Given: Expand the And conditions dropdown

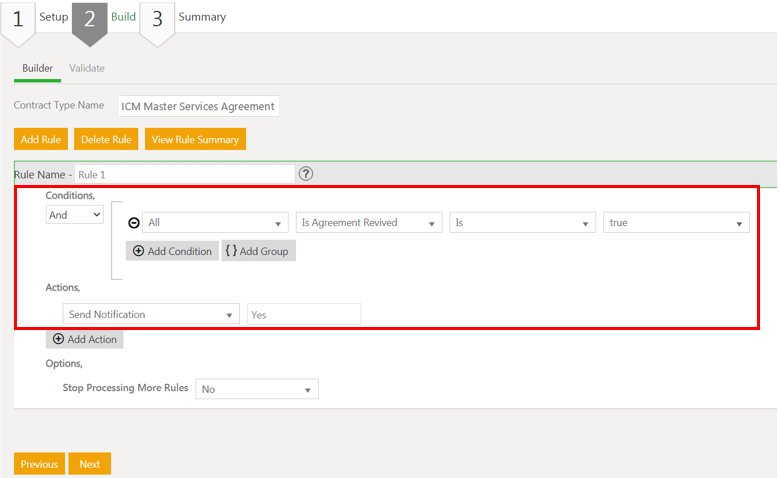Looking at the screenshot, I should (x=74, y=214).
